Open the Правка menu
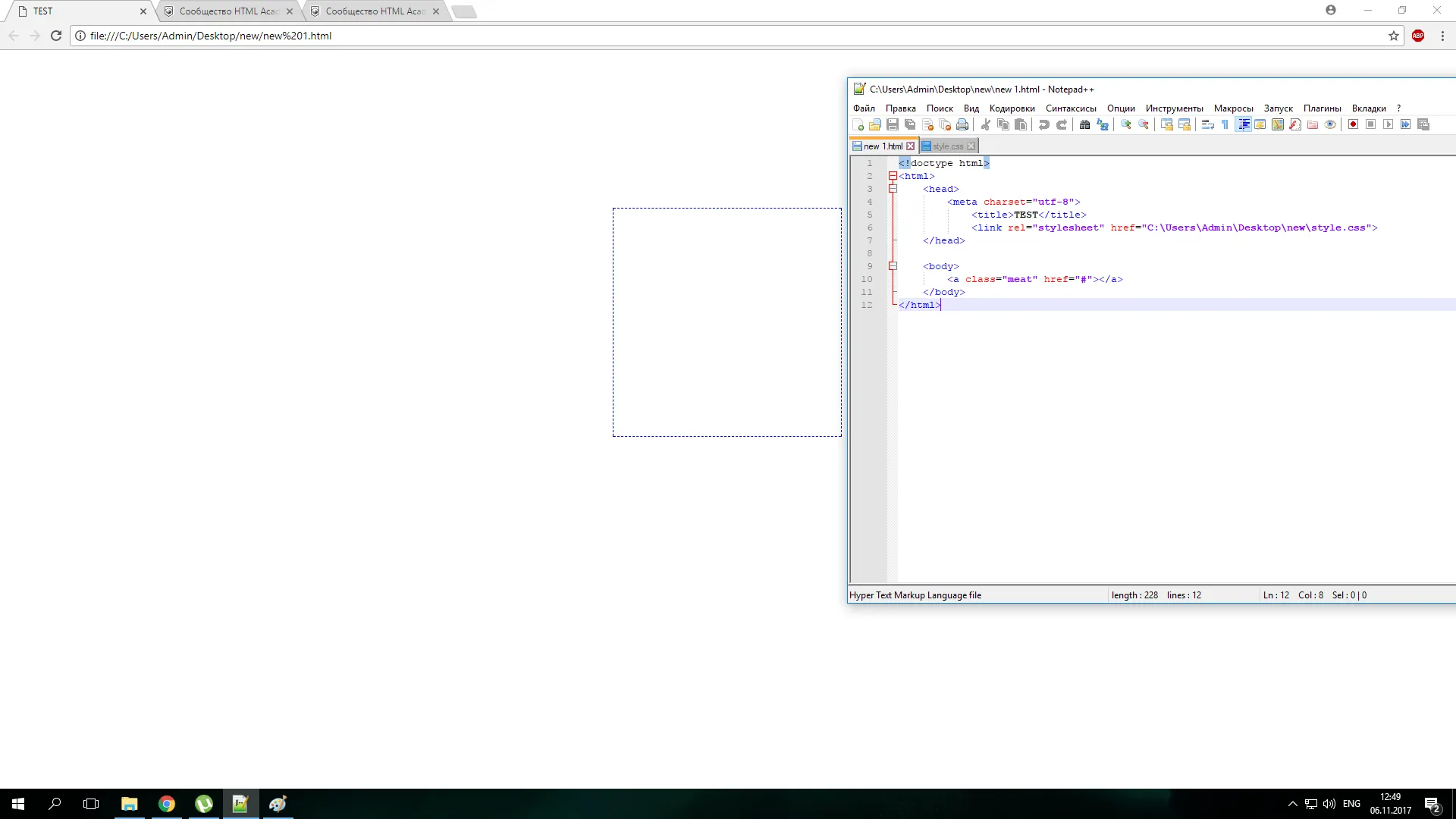The height and width of the screenshot is (819, 1456). point(900,108)
